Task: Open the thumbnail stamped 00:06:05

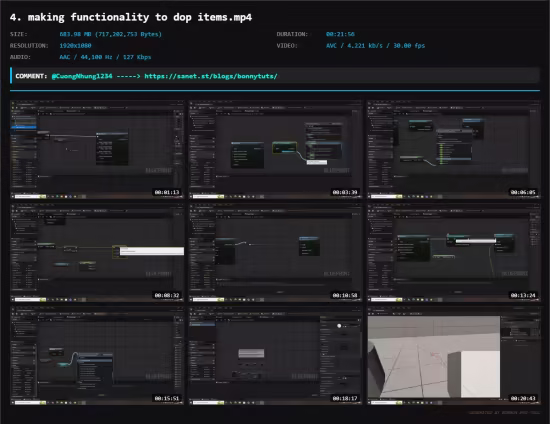Action: (x=454, y=150)
